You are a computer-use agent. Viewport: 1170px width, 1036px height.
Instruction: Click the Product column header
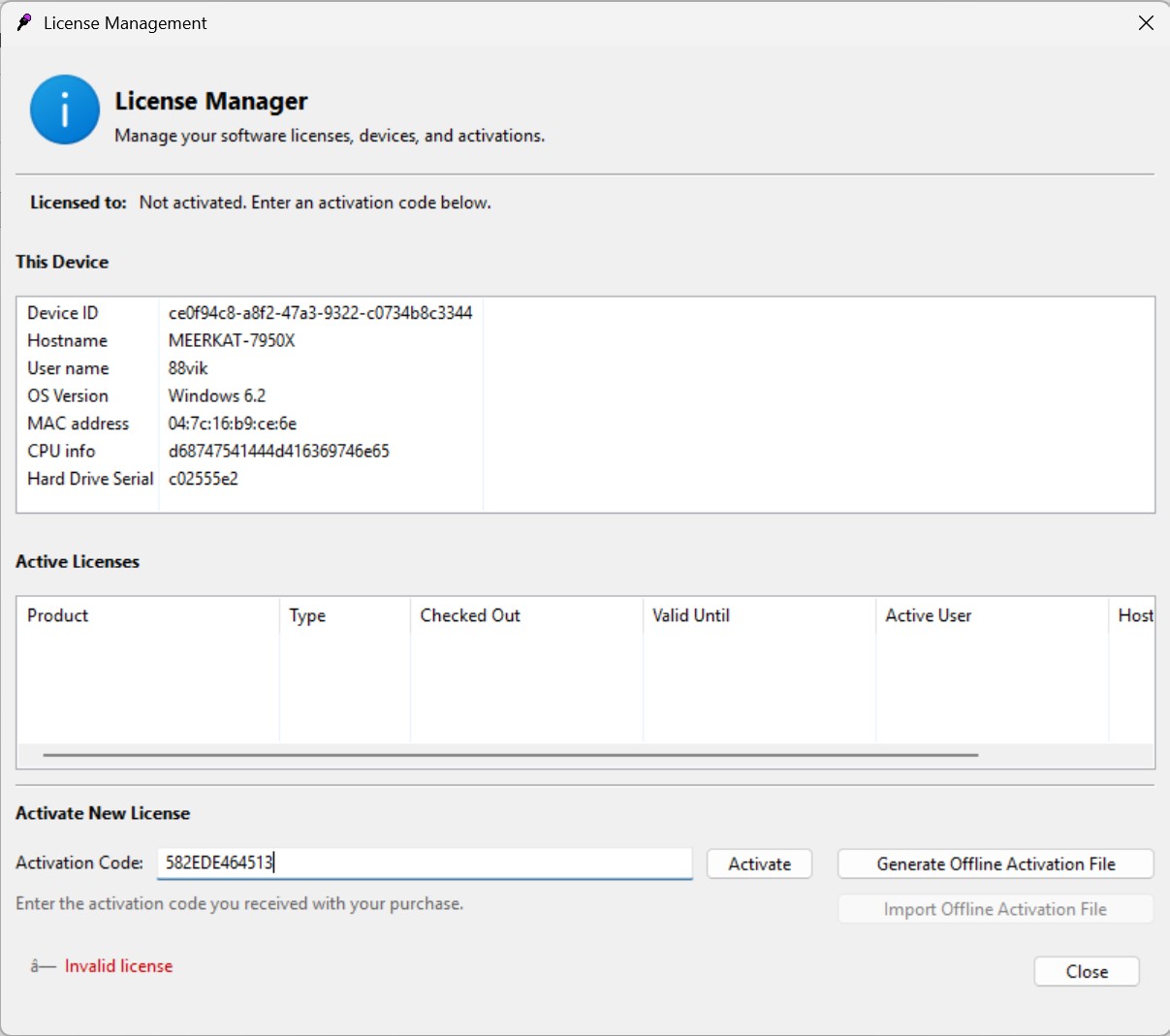[x=147, y=615]
